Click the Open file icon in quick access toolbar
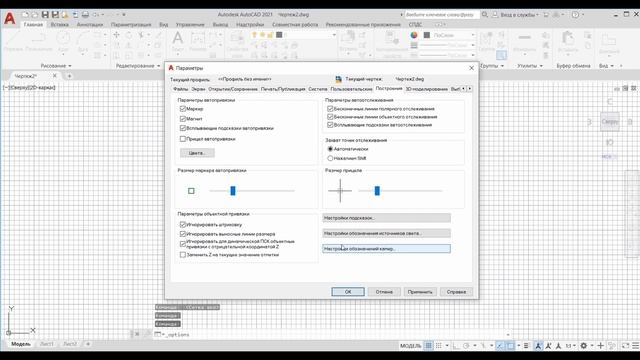Screen dimensions: 640x360 [x=35, y=15]
